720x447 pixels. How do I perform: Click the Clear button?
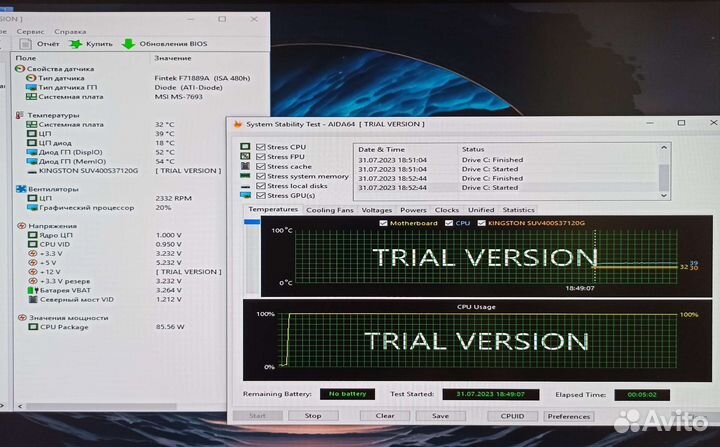385,416
